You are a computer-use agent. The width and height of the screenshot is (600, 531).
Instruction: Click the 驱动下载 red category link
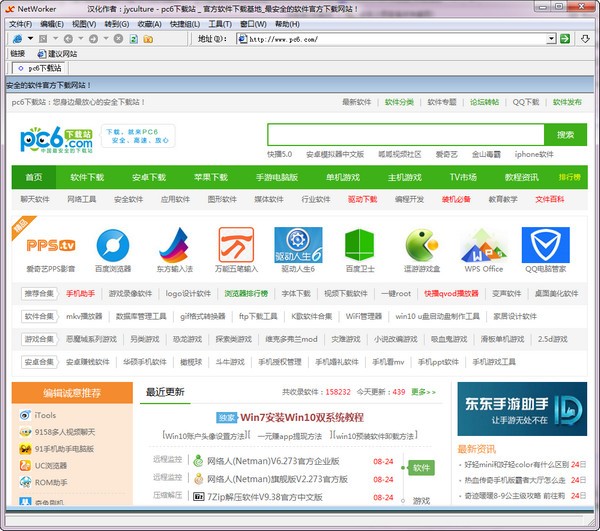(362, 199)
